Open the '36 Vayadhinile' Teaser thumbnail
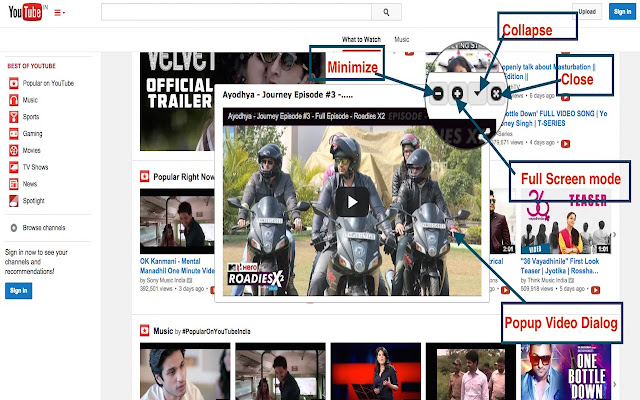The image size is (640, 400). [x=566, y=221]
